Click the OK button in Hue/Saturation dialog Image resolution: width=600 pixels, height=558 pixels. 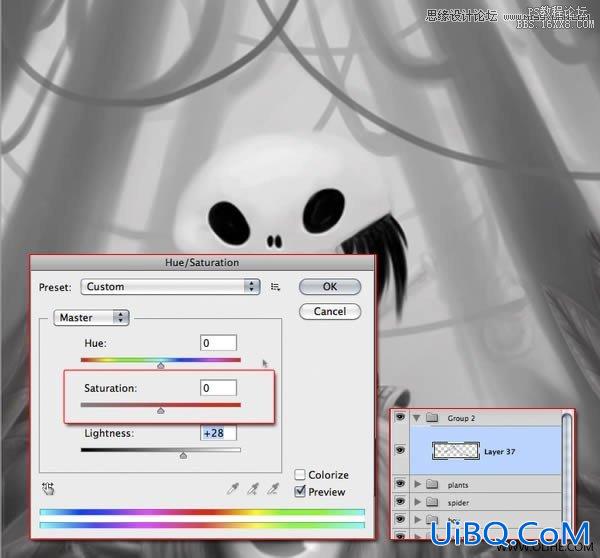click(329, 287)
